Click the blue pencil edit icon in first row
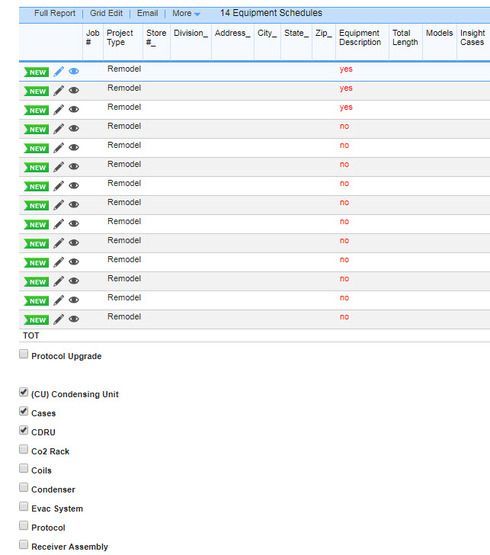Viewport: 490px width, 555px height. (x=58, y=71)
